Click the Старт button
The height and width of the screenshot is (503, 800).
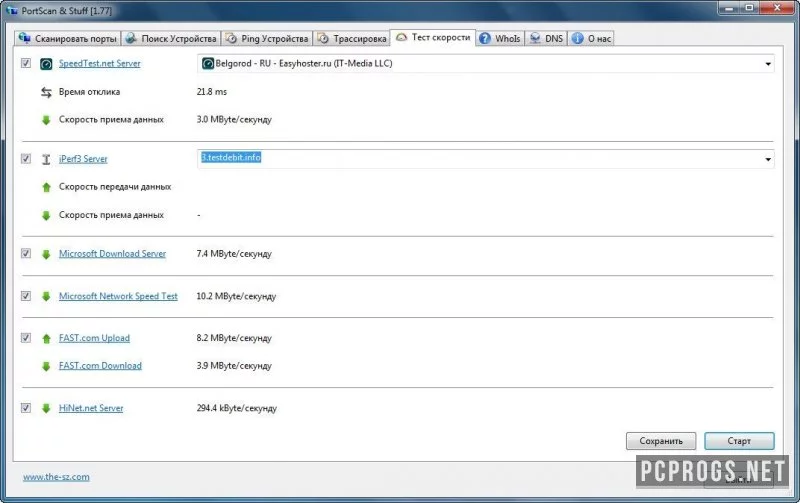click(739, 441)
